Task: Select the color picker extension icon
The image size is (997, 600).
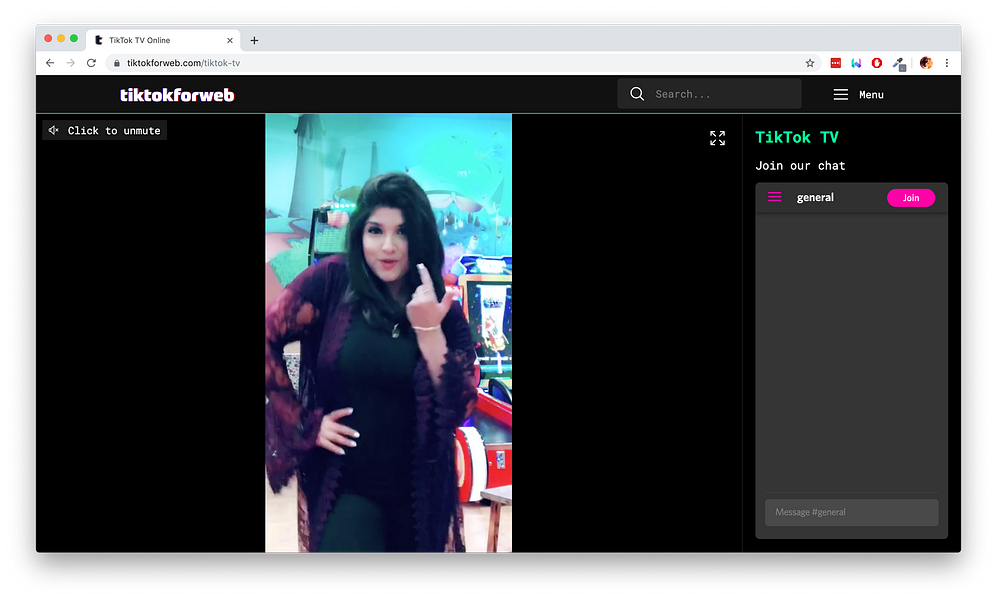Action: pyautogui.click(x=898, y=62)
